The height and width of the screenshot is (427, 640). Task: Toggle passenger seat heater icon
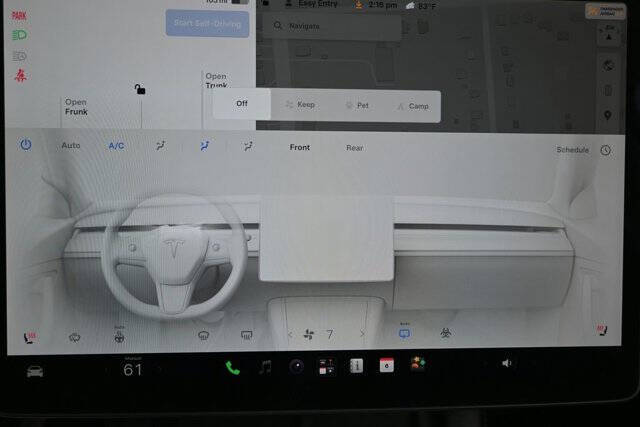pyautogui.click(x=602, y=330)
